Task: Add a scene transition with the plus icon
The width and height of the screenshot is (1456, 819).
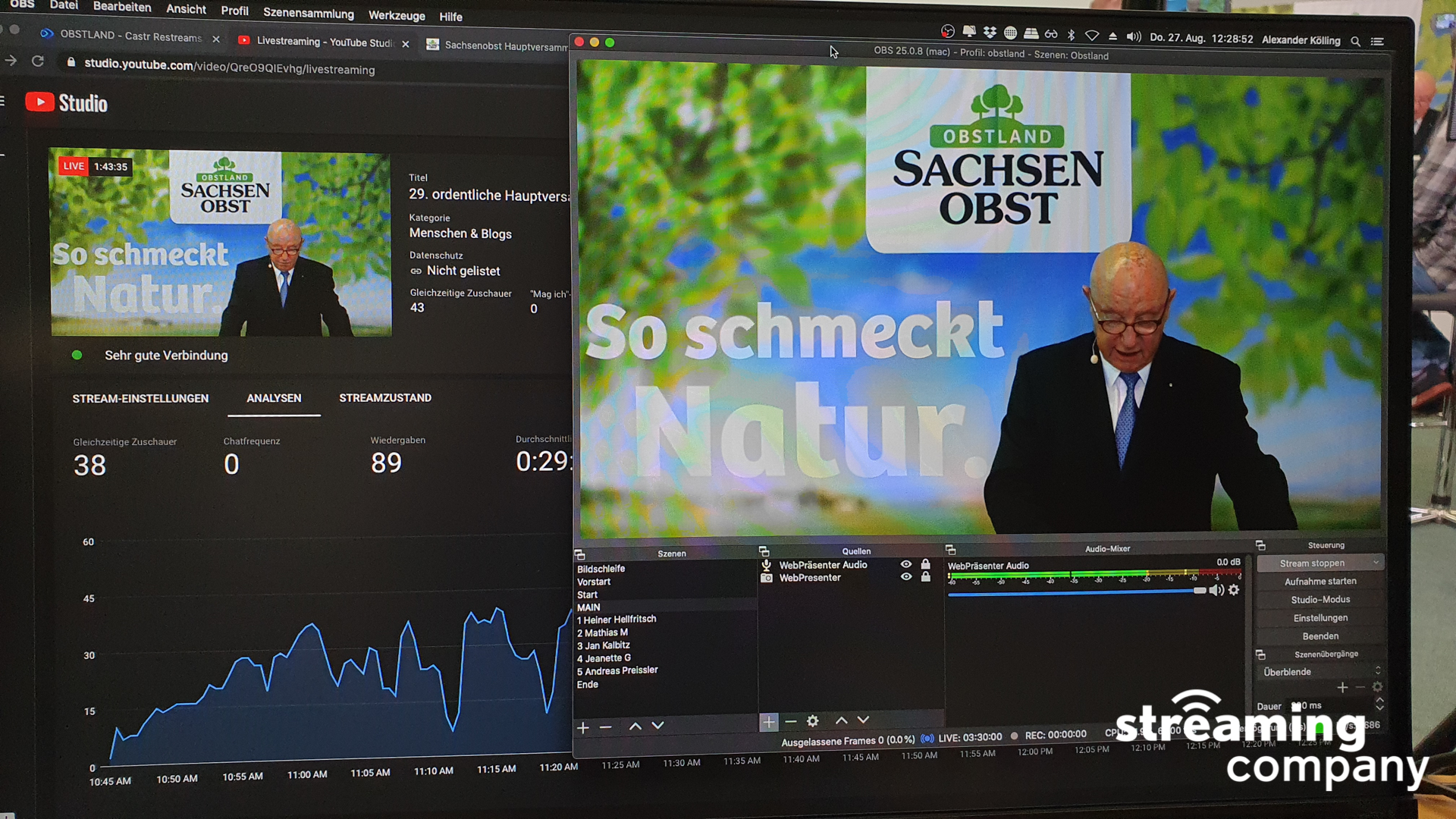Action: click(1342, 687)
